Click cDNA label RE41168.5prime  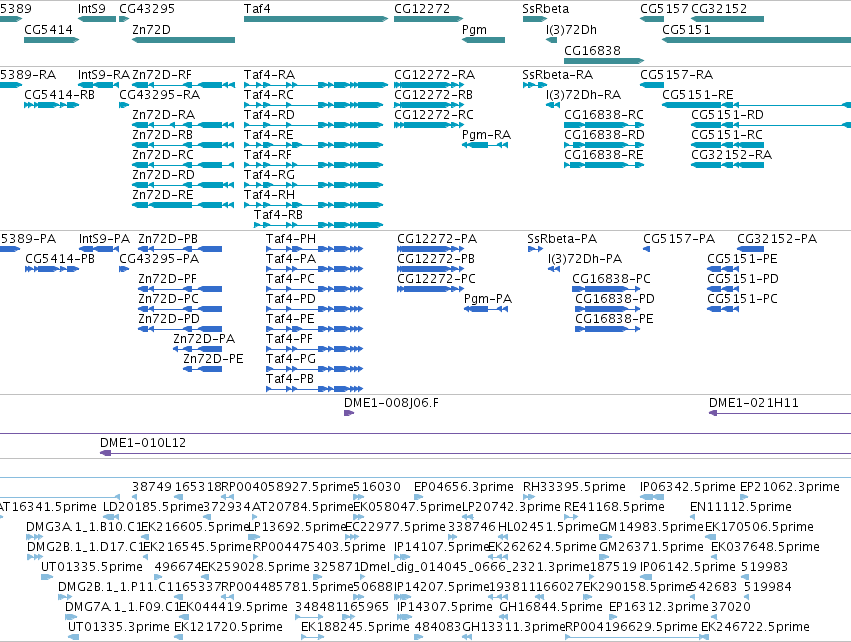click(614, 507)
